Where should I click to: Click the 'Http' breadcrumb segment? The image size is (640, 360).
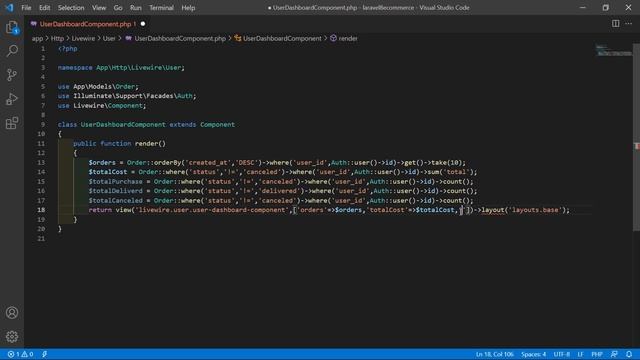click(x=57, y=38)
